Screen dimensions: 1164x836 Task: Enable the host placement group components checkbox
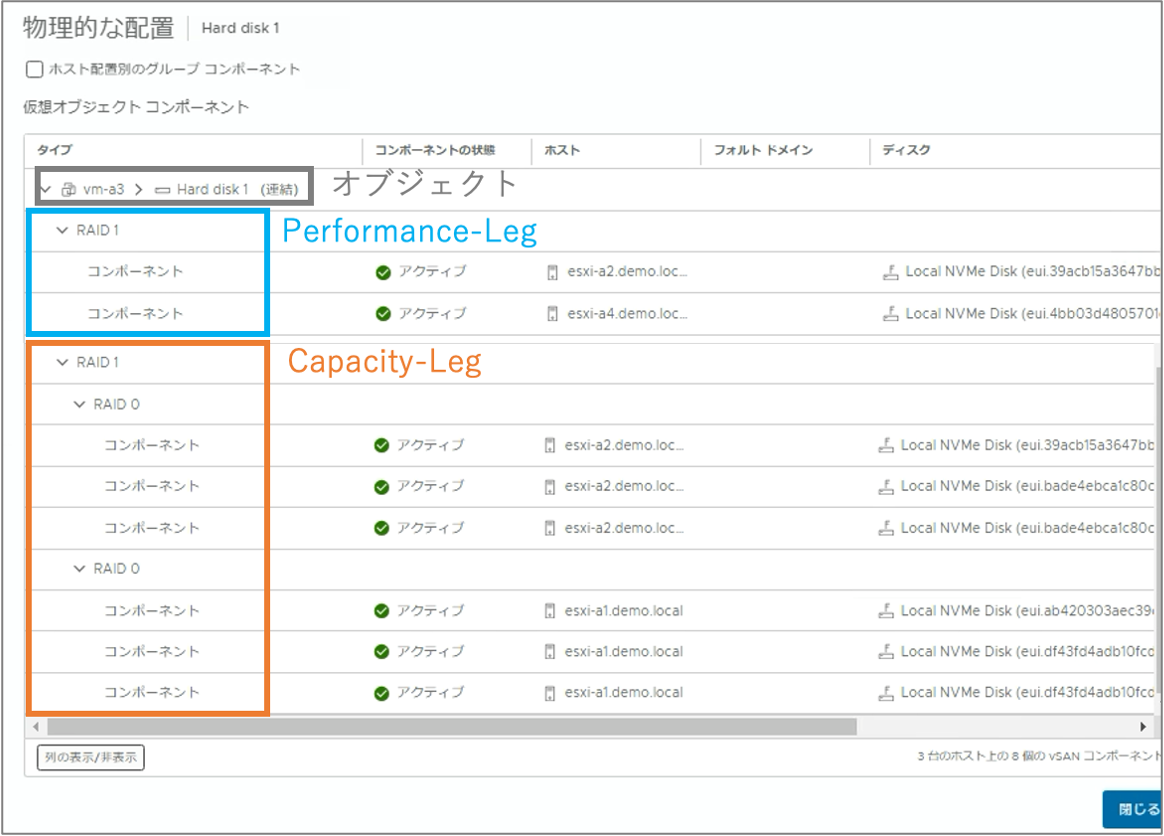(34, 69)
